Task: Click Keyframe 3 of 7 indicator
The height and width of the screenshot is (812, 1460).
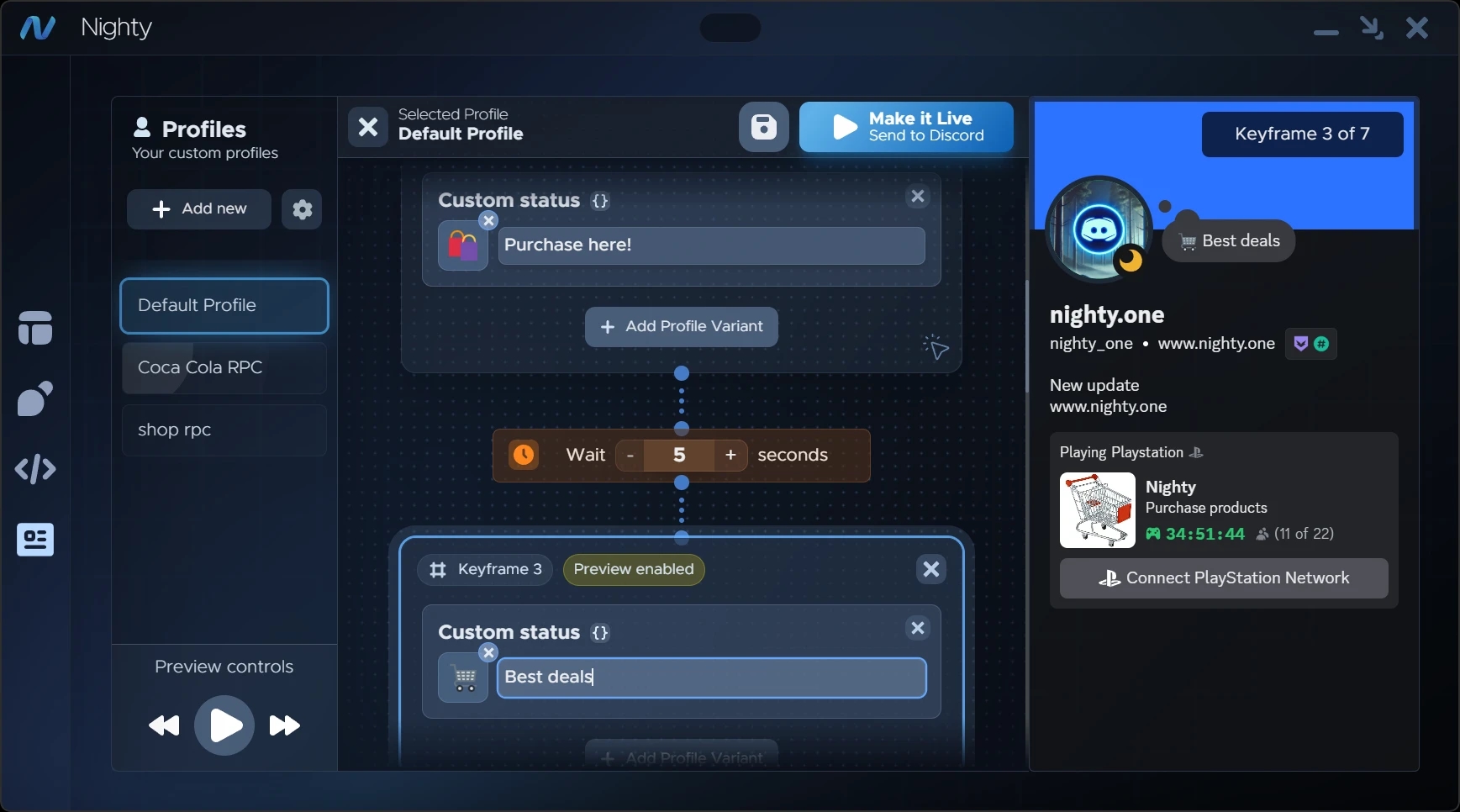Action: tap(1303, 134)
